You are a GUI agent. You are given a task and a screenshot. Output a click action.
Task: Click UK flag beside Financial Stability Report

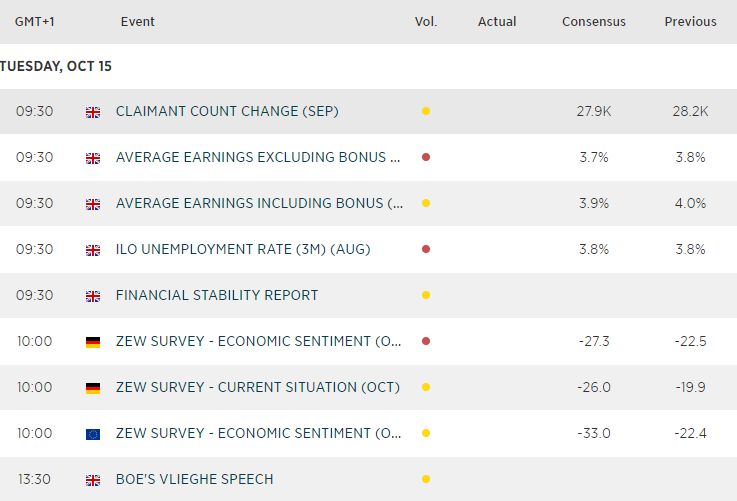pos(93,296)
